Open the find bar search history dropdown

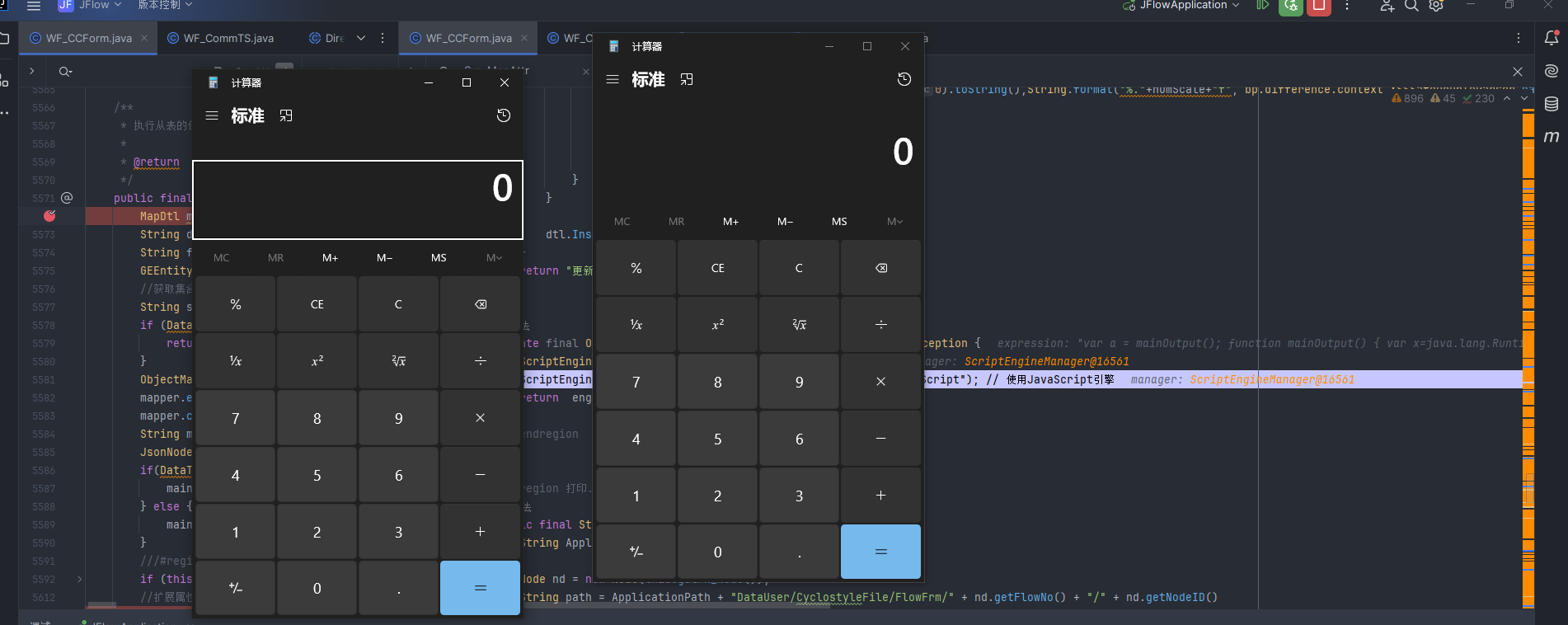point(66,72)
